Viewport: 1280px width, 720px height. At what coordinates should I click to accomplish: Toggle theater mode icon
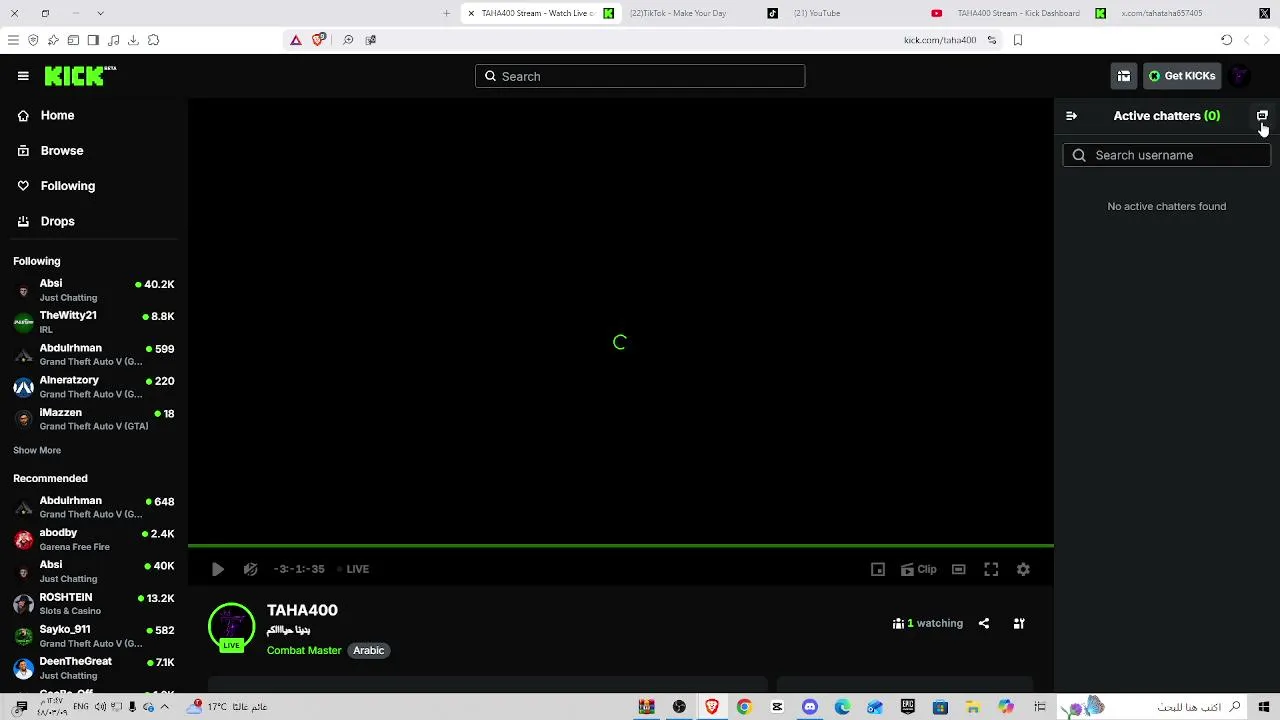(x=958, y=569)
